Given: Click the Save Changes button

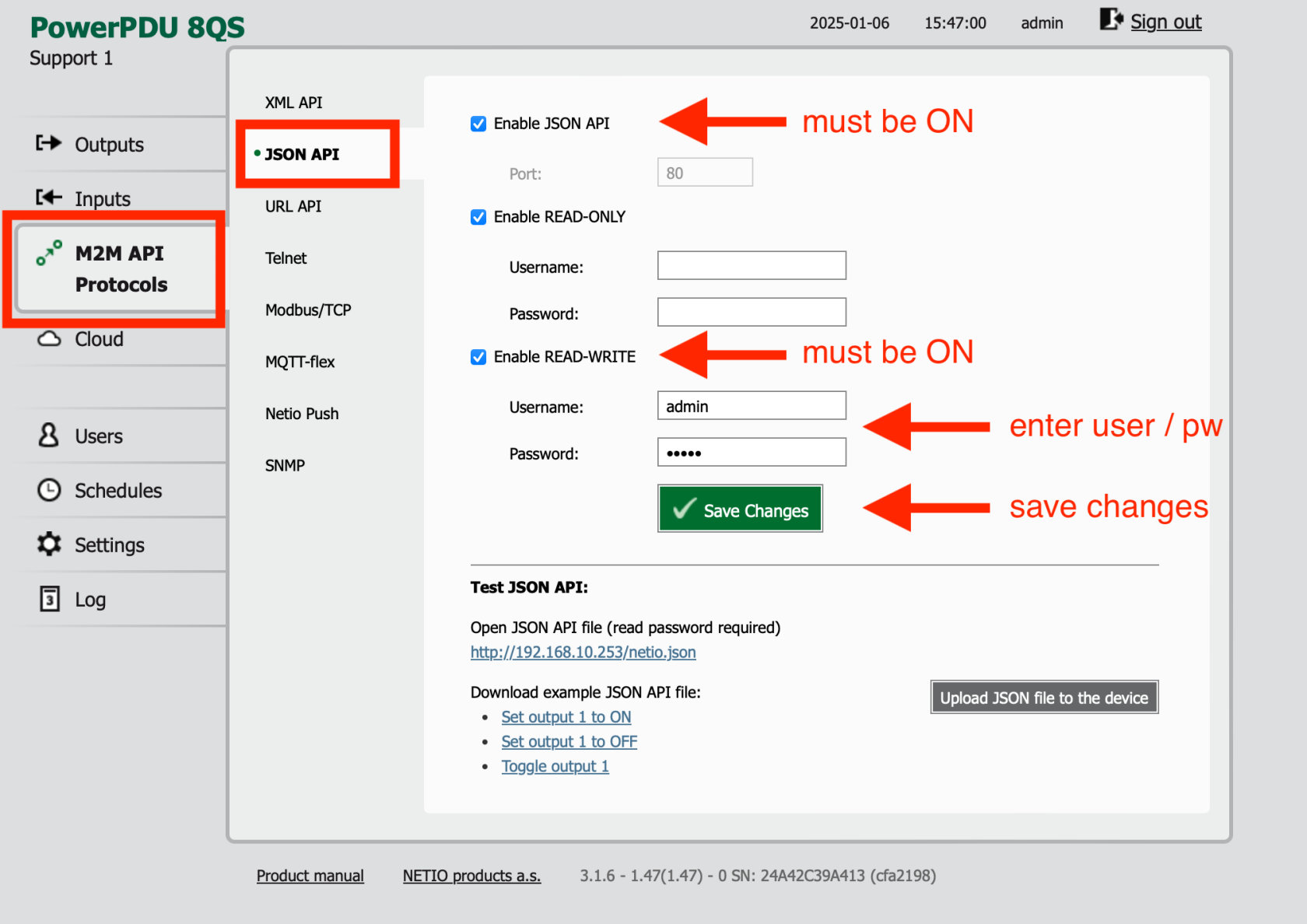Looking at the screenshot, I should pos(740,509).
